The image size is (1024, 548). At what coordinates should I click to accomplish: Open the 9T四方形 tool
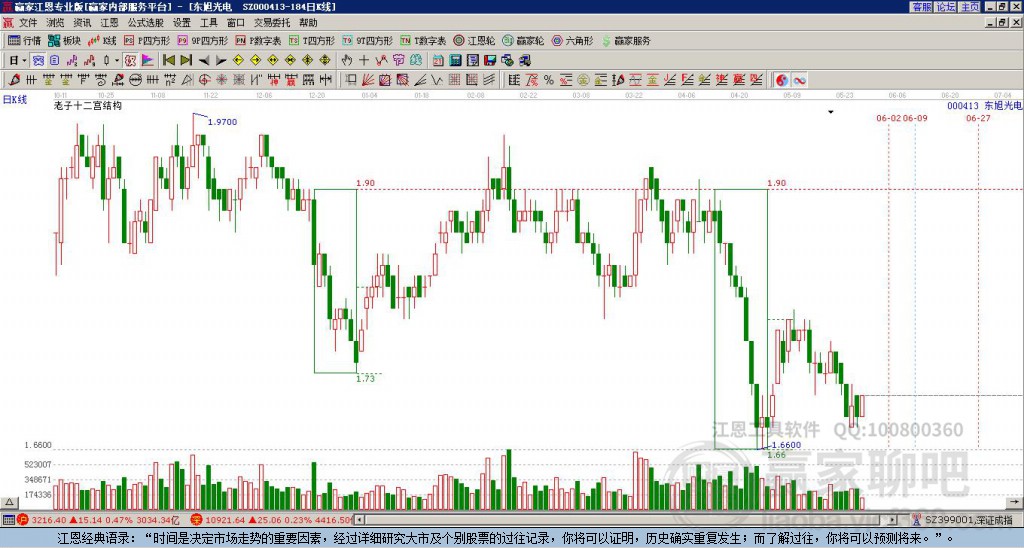[x=367, y=40]
